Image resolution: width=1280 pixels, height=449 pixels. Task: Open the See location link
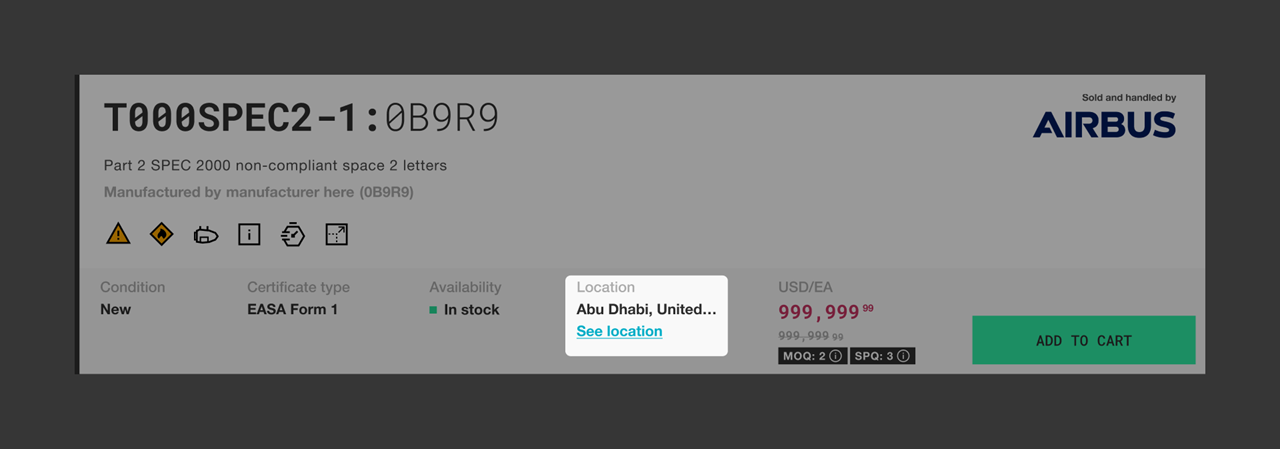(x=619, y=331)
